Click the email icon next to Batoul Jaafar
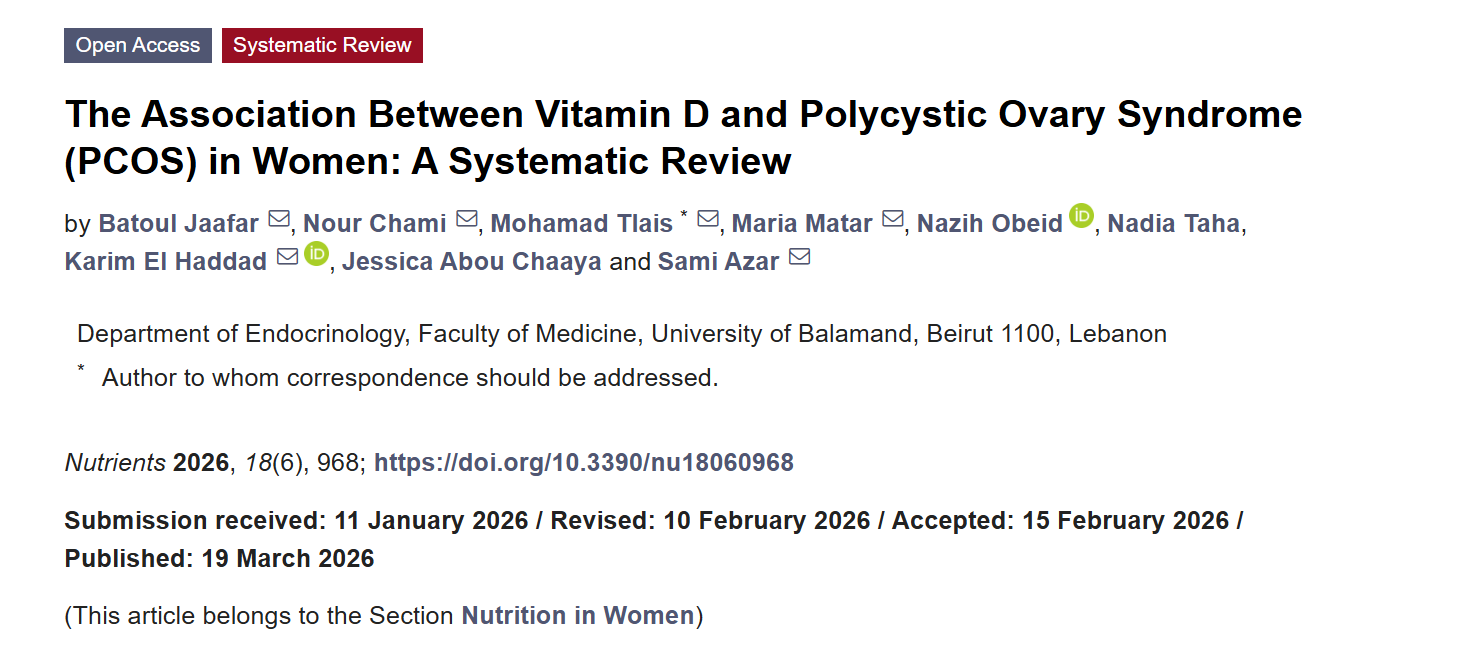 (x=279, y=220)
